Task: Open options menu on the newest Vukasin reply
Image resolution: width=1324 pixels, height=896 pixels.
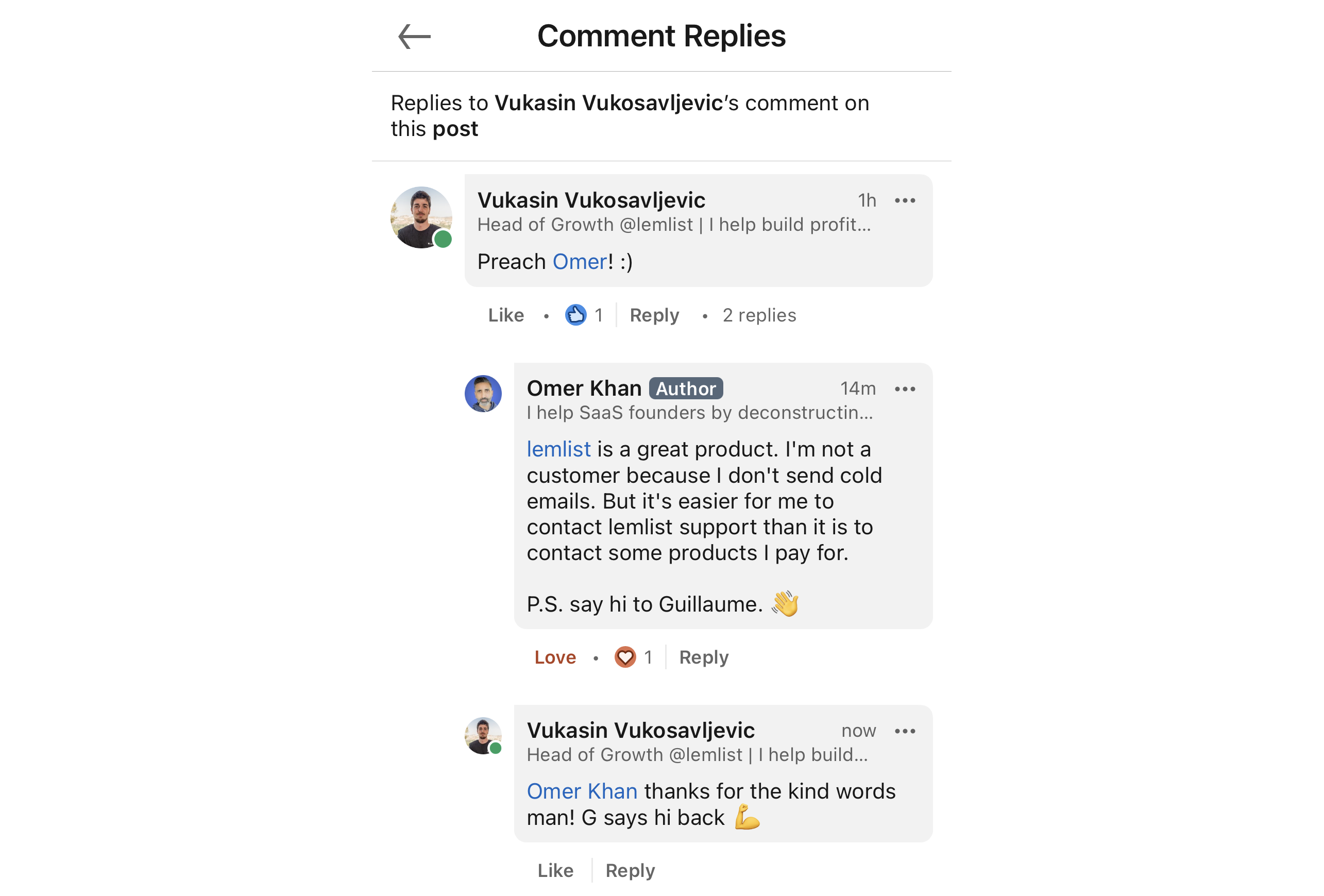Action: (905, 731)
